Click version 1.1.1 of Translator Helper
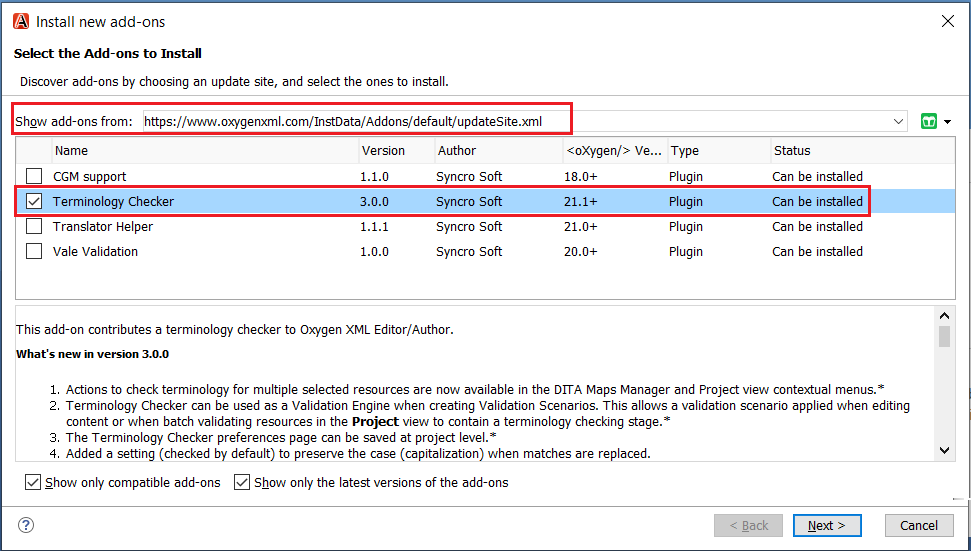 (375, 227)
